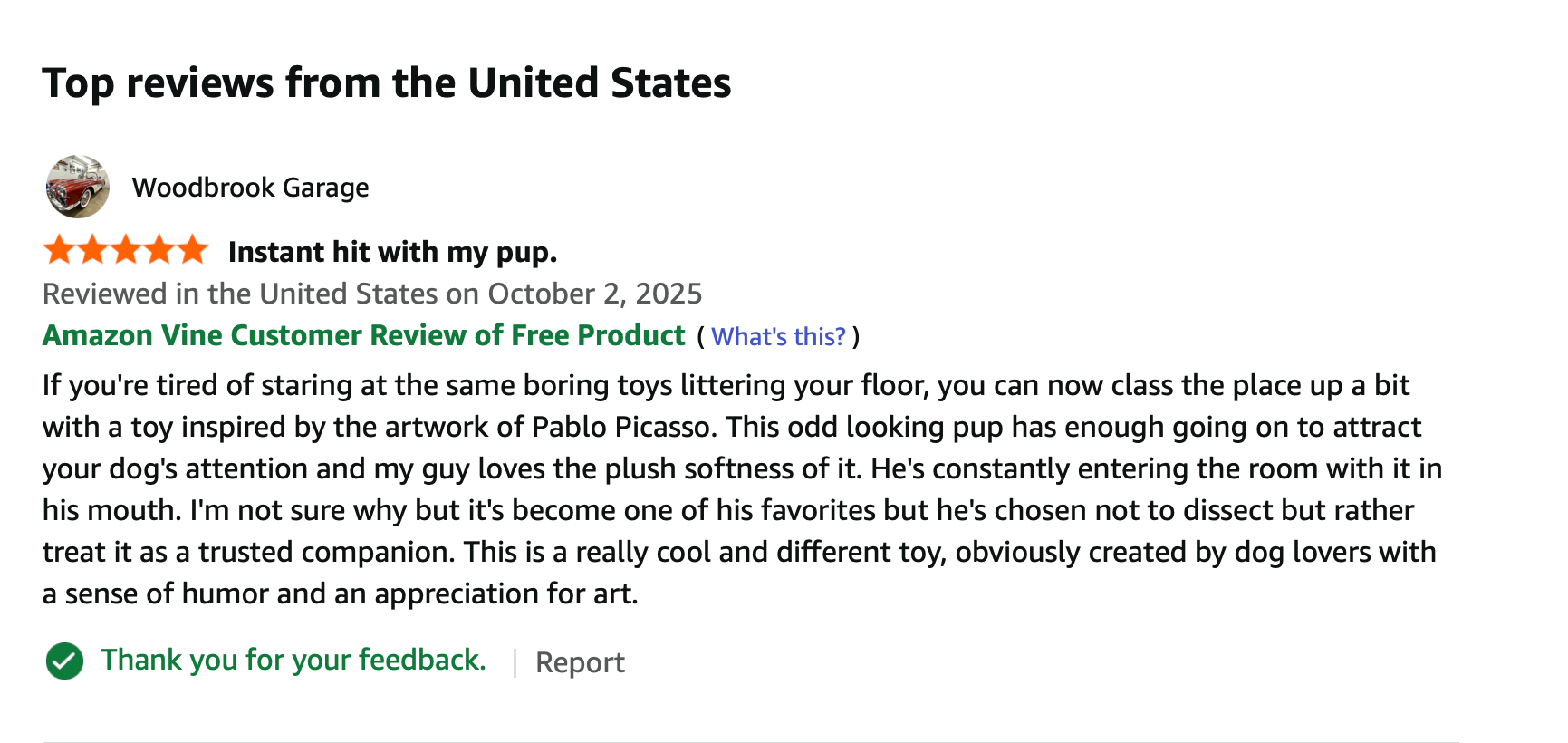Click the review's first line starting "If you're tired"
This screenshot has width=1568, height=743.
[725, 385]
